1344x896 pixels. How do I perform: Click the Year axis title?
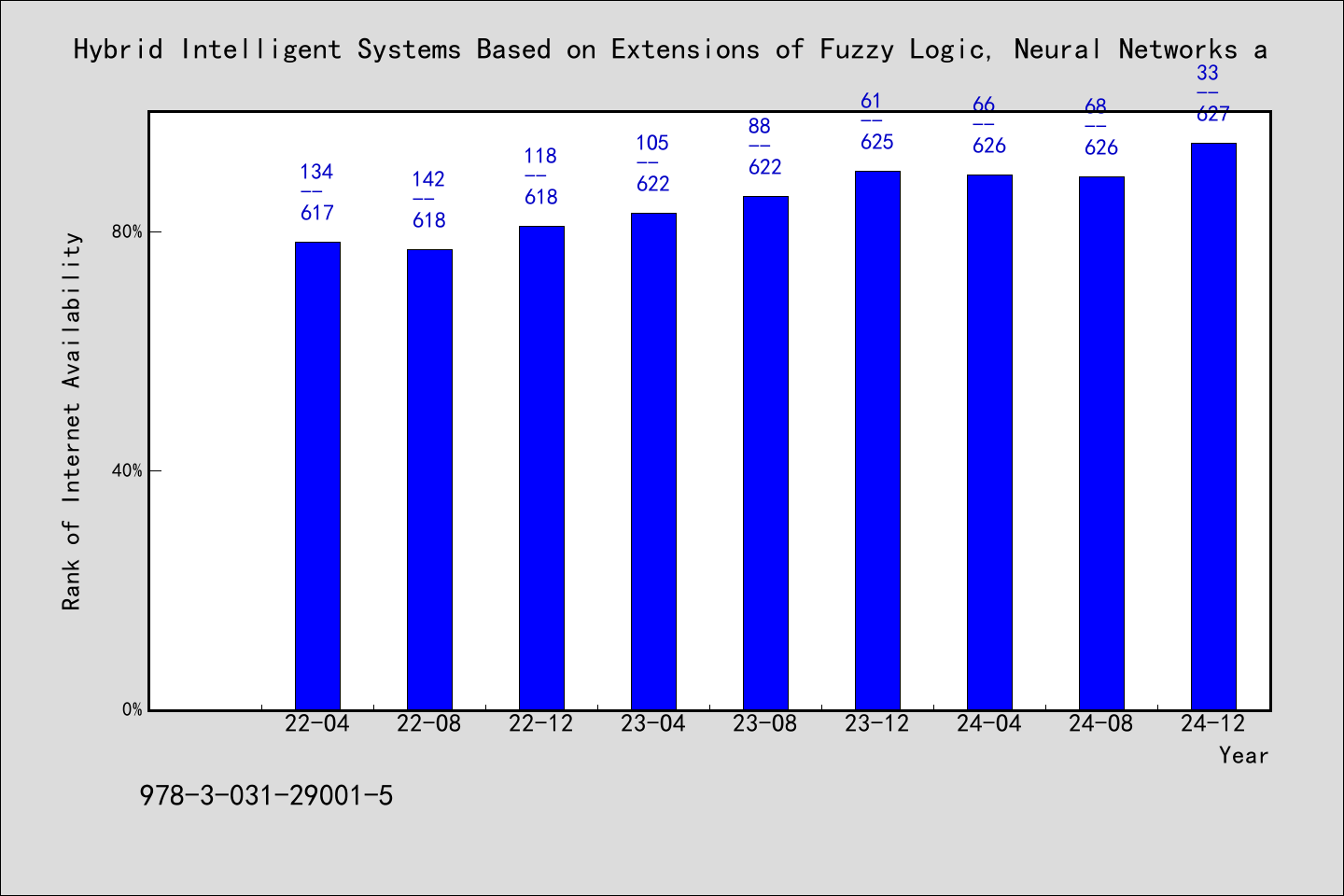click(1244, 756)
